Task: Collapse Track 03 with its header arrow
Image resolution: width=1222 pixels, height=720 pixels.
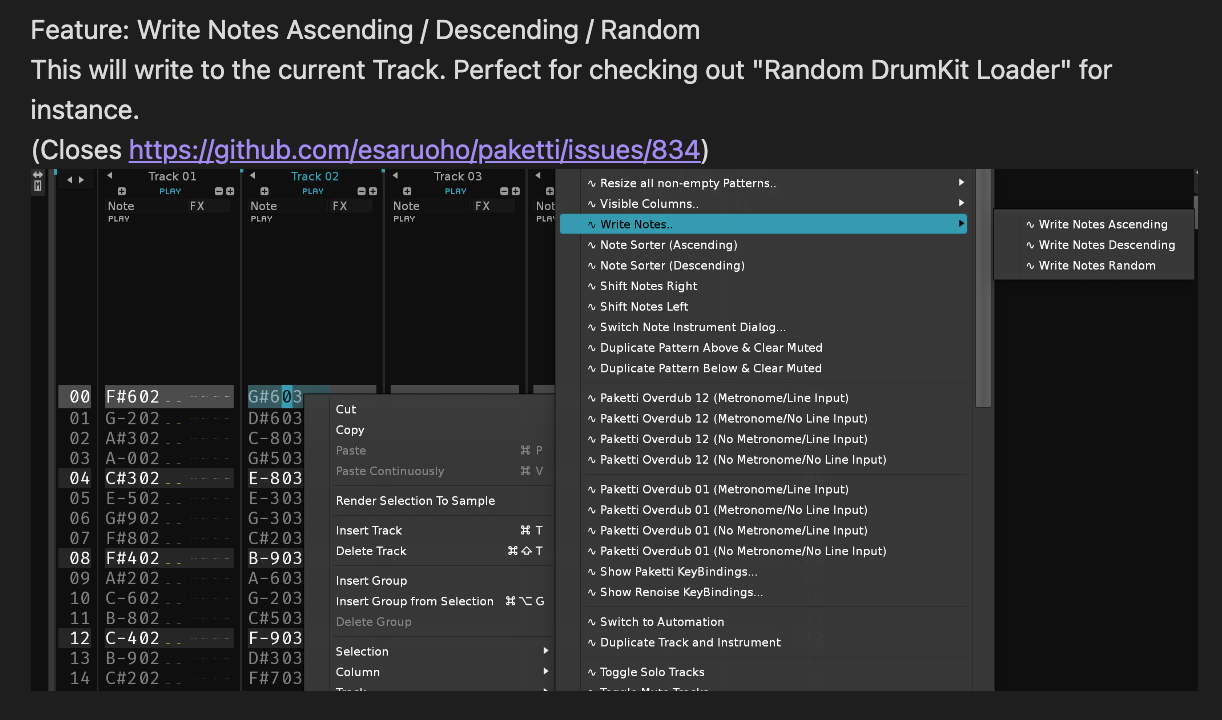Action: tap(394, 176)
